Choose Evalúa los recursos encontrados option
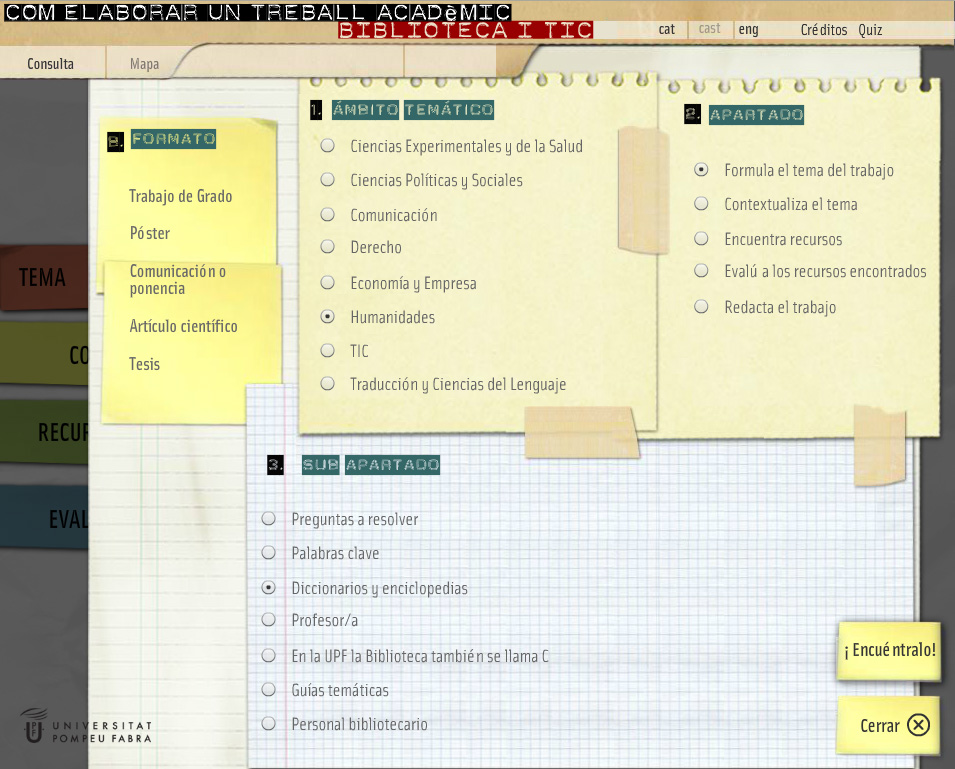This screenshot has height=769, width=955. pos(701,270)
